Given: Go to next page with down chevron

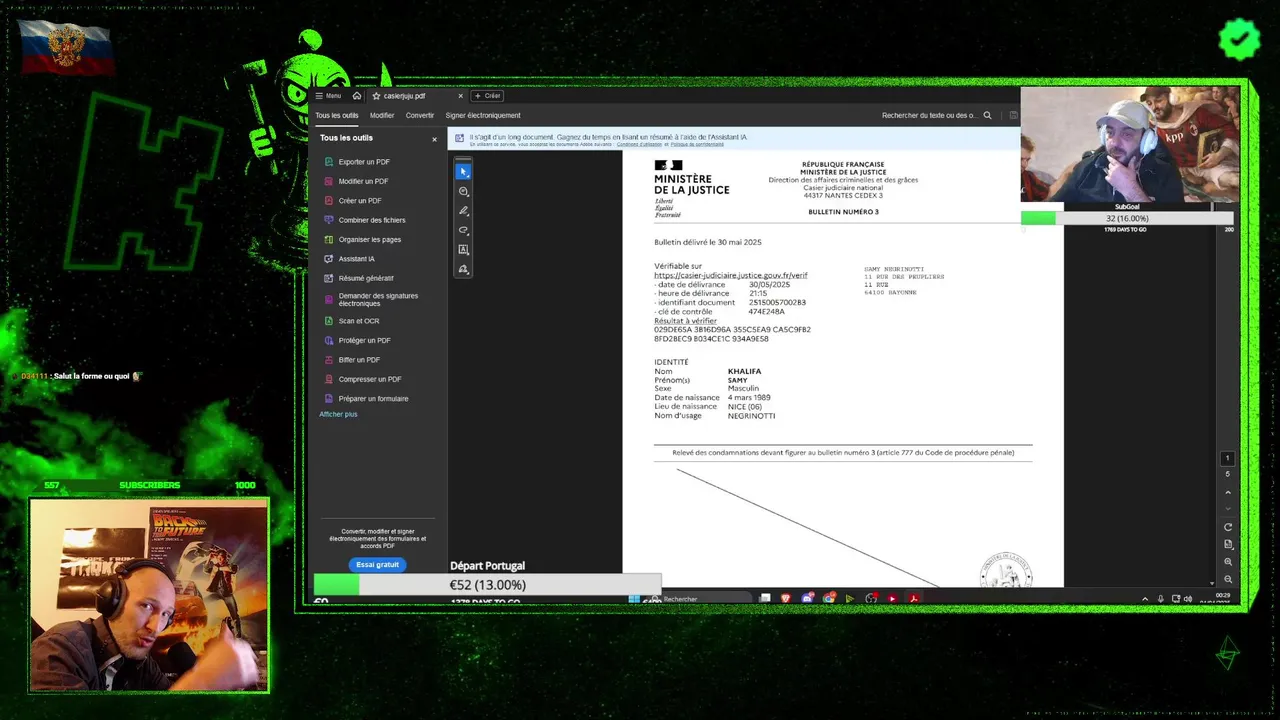Looking at the screenshot, I should pos(1228,508).
